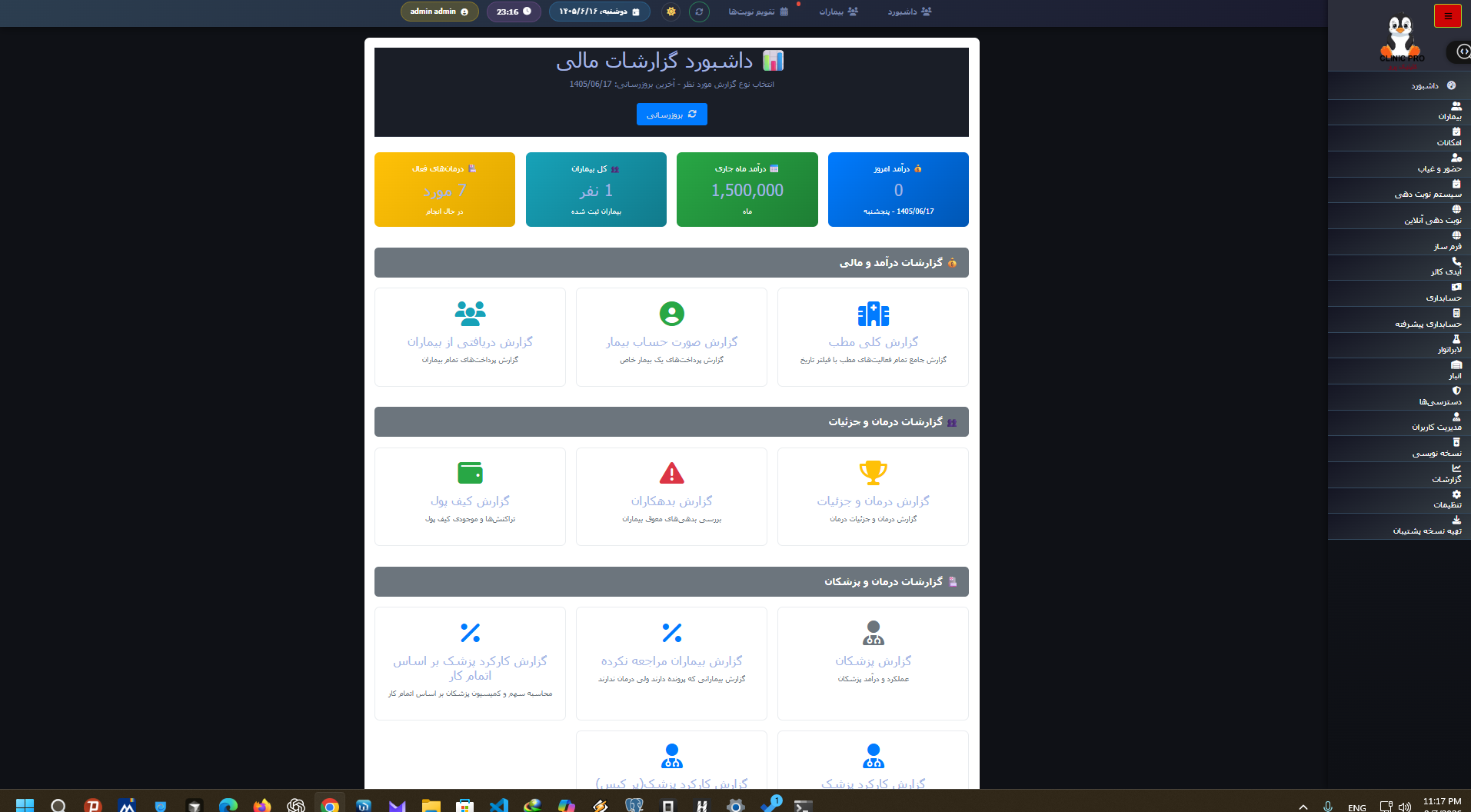Open نسخه نویسی prescription in sidebar
Image resolution: width=1471 pixels, height=812 pixels.
(x=1399, y=448)
